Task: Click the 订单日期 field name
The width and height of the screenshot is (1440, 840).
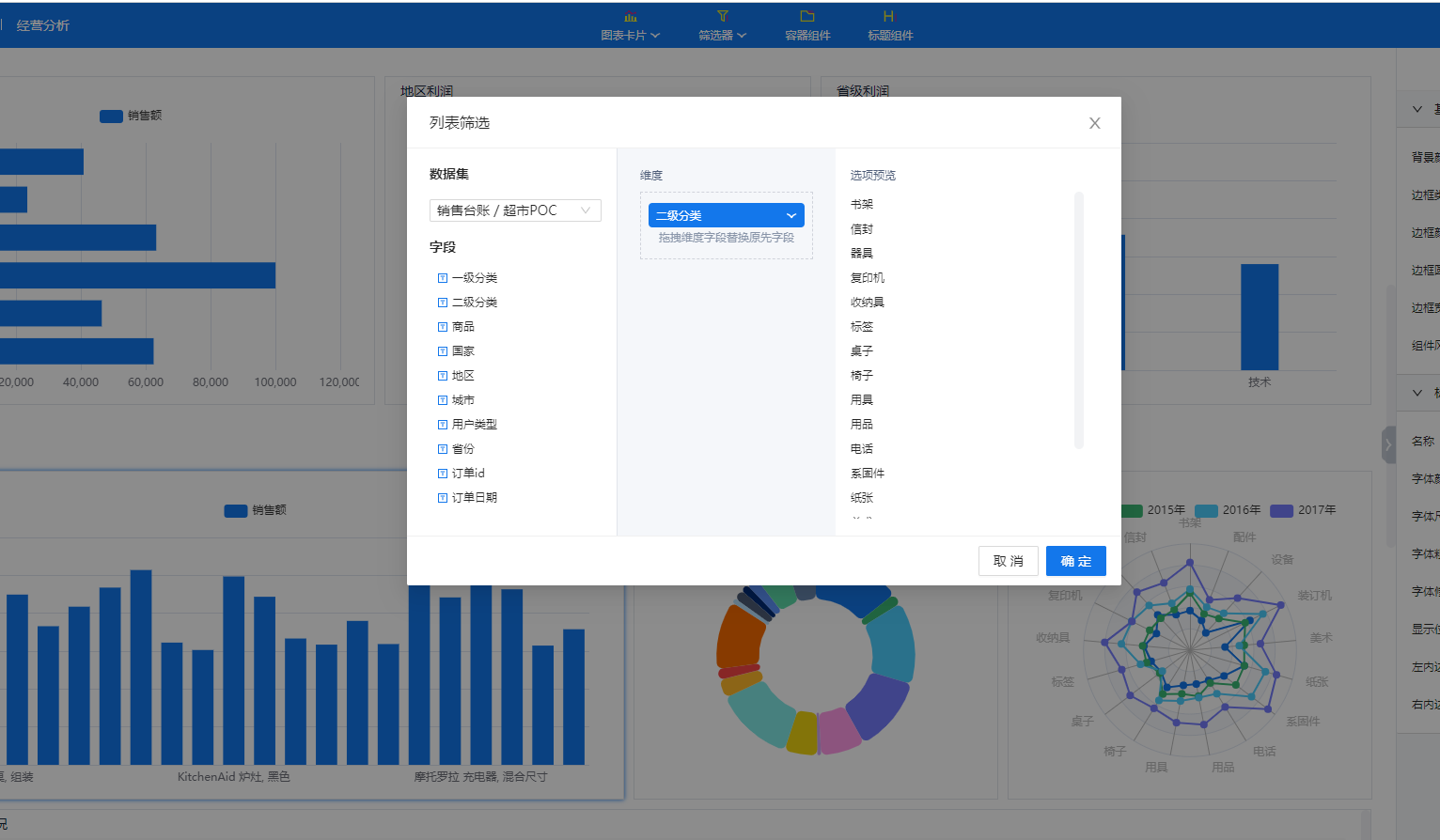Action: (475, 498)
